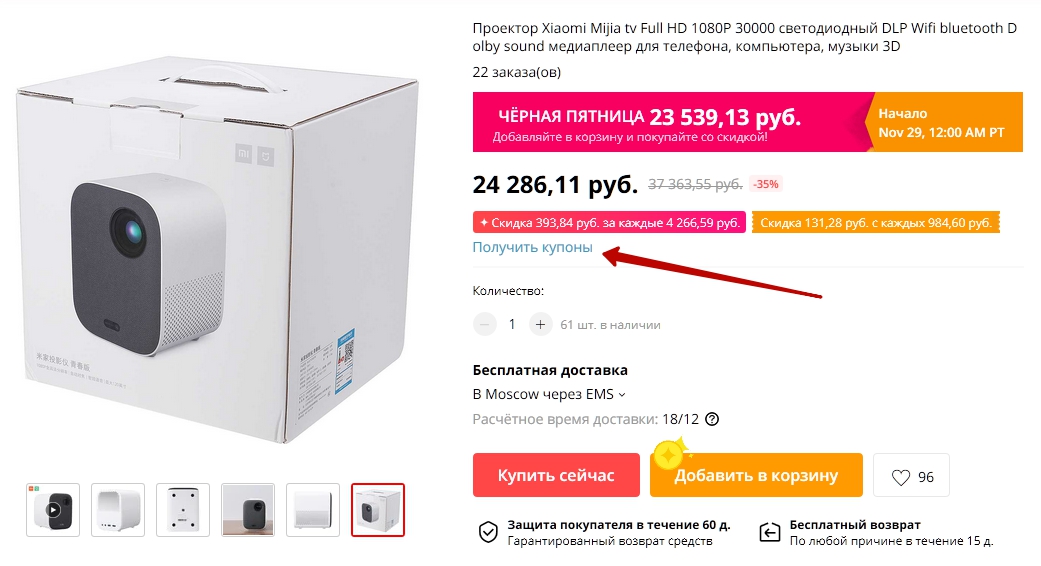This screenshot has width=1041, height=566.
Task: Click the sparkle icon on the cart button
Action: pyautogui.click(x=670, y=454)
